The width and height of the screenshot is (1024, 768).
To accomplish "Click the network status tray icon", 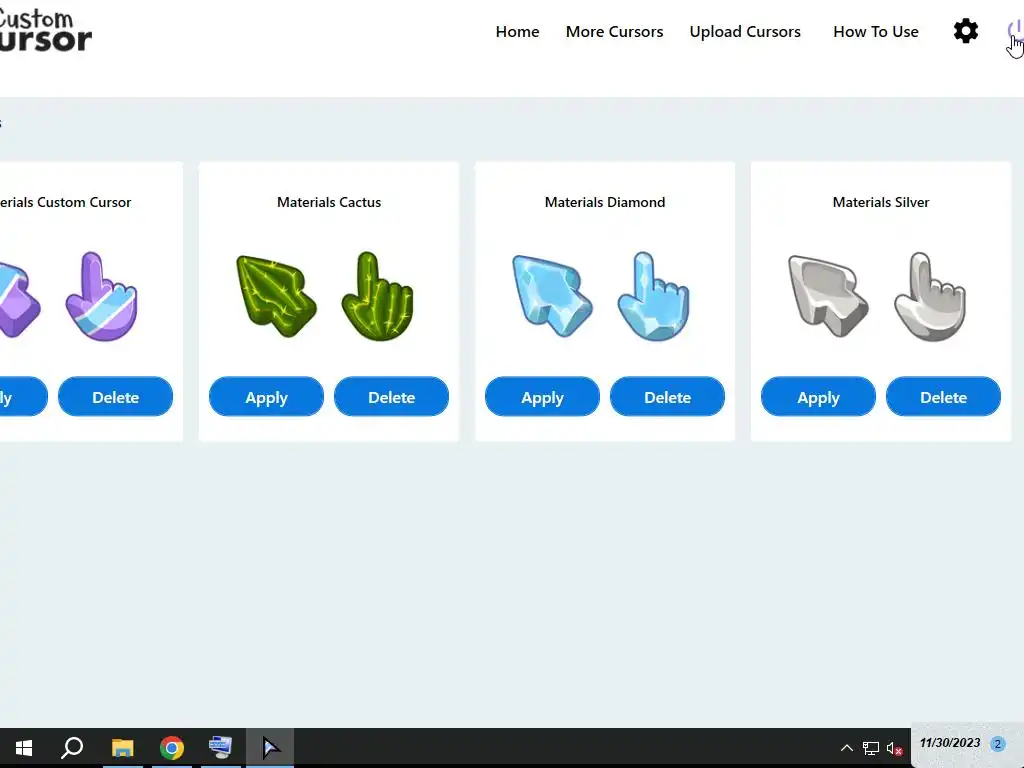I will click(x=871, y=748).
